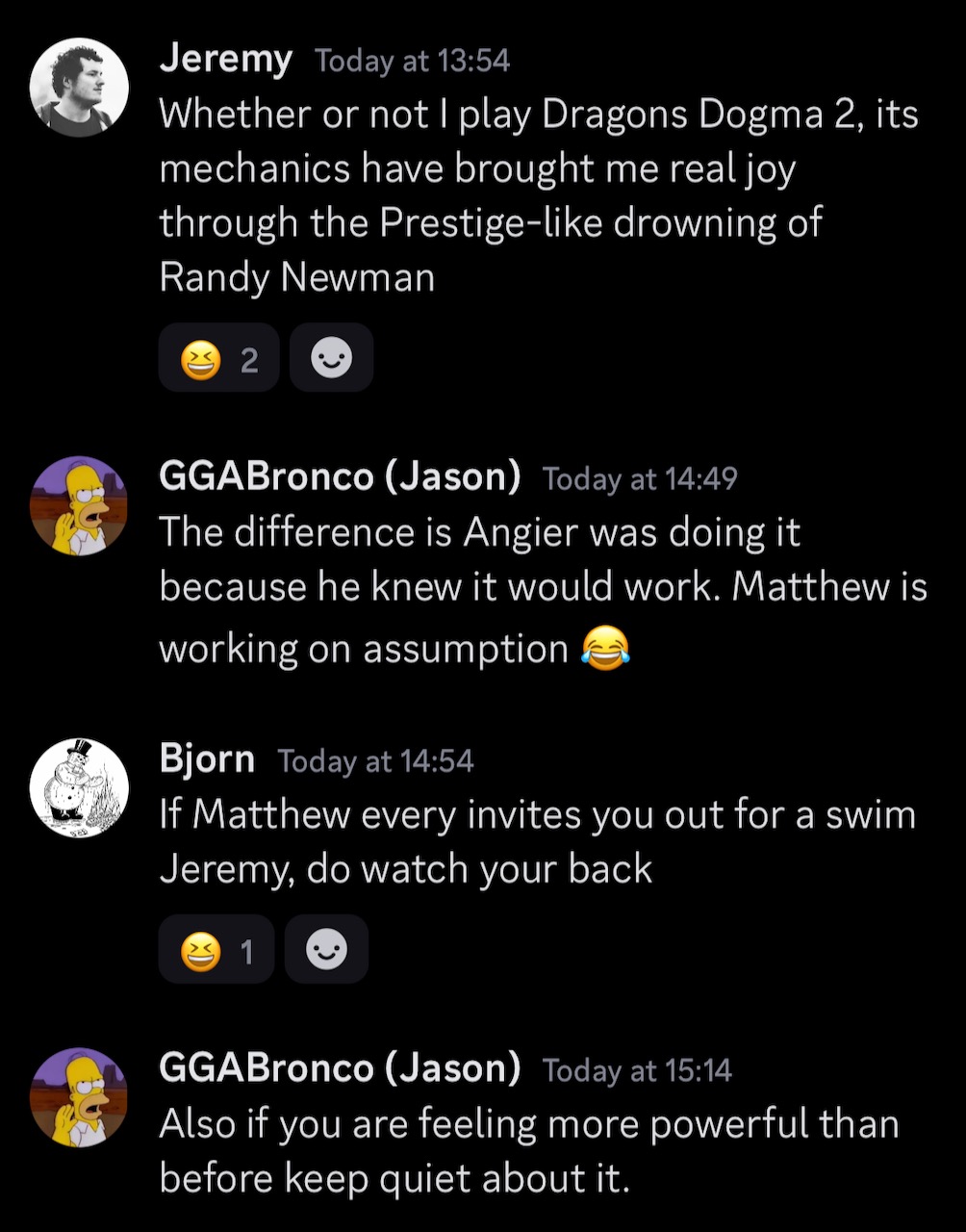
Task: Open Jeremy's profile avatar photo
Action: coord(79,88)
